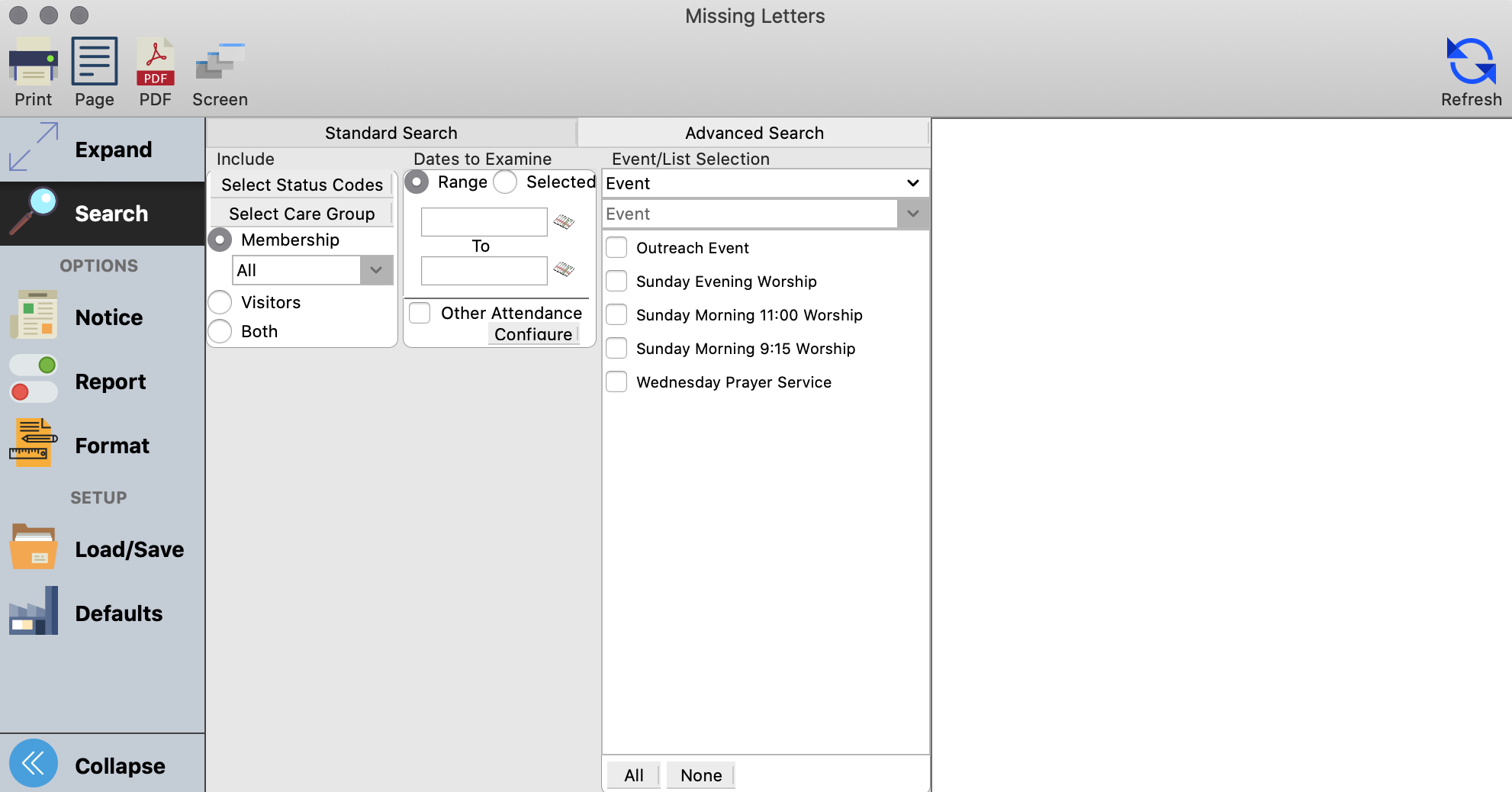This screenshot has width=1512, height=792.
Task: Export using the PDF icon
Action: pyautogui.click(x=155, y=63)
